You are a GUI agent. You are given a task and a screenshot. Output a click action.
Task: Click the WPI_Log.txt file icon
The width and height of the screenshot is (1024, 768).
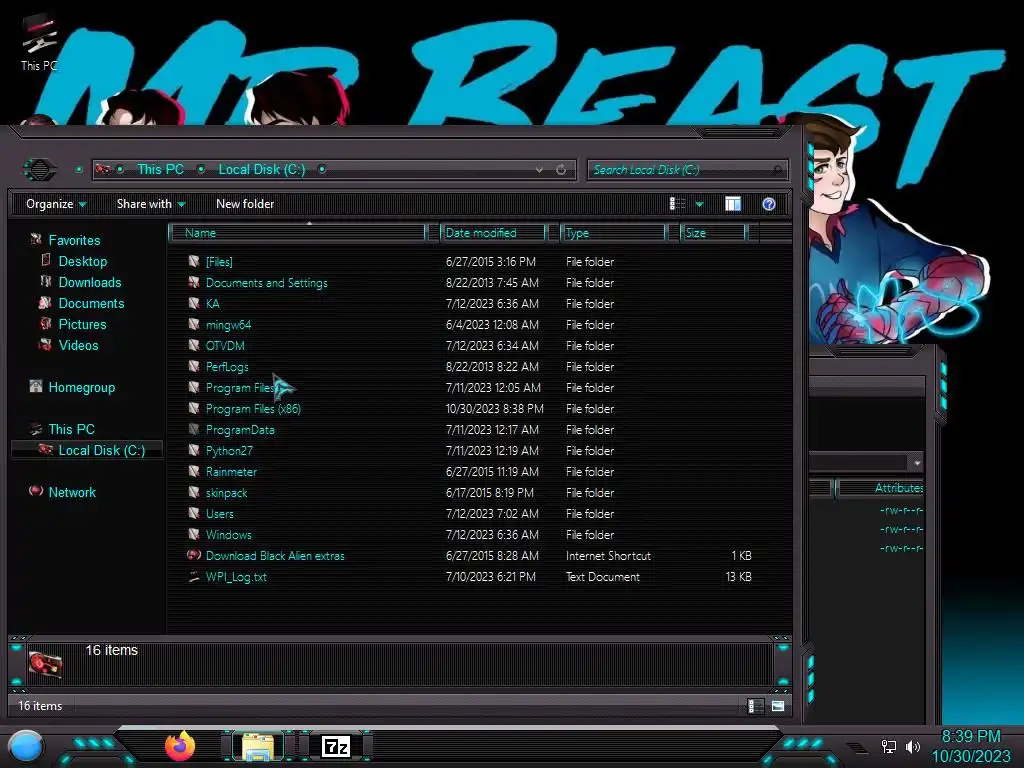[194, 576]
